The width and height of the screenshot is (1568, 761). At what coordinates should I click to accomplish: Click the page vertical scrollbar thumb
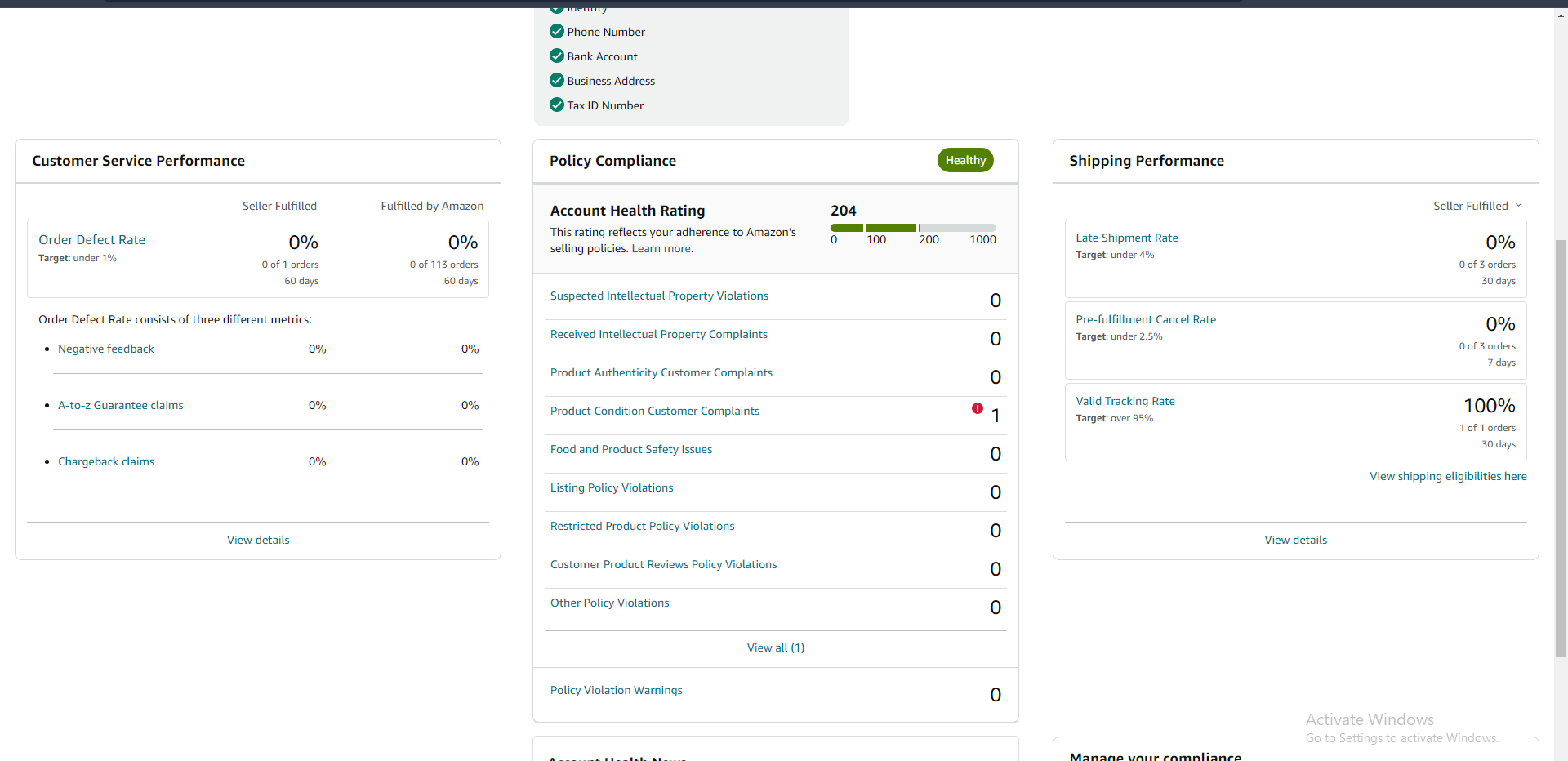tap(1561, 448)
